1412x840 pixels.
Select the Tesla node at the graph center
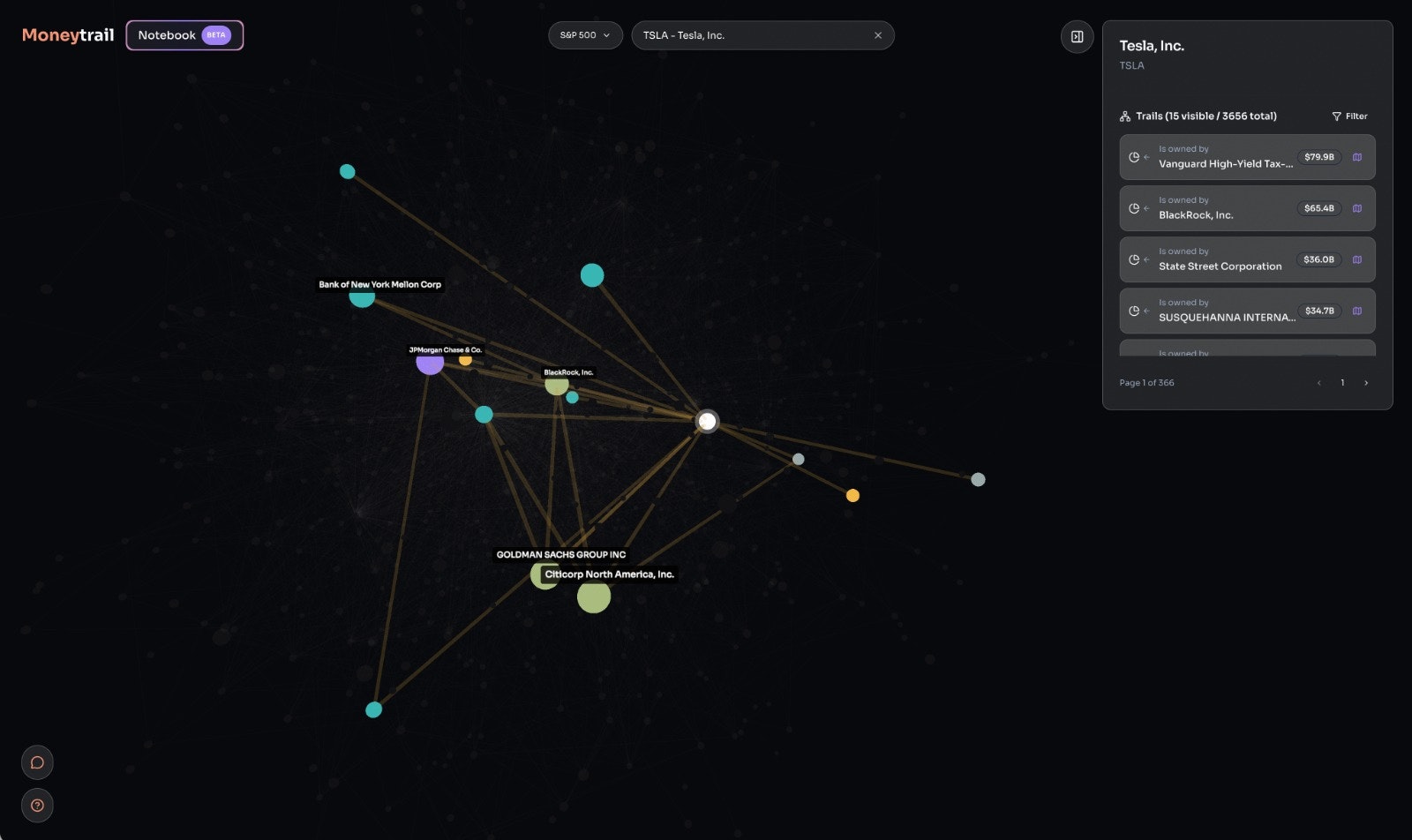point(706,422)
